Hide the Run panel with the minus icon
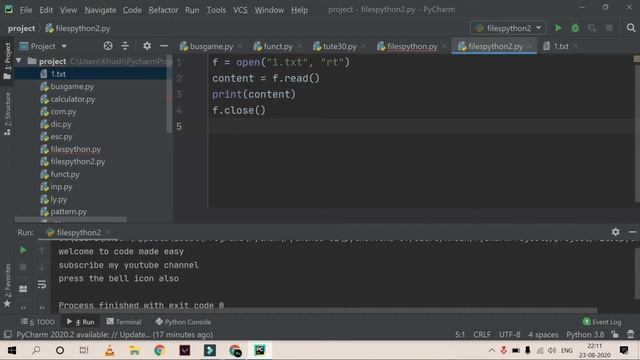 (632, 232)
